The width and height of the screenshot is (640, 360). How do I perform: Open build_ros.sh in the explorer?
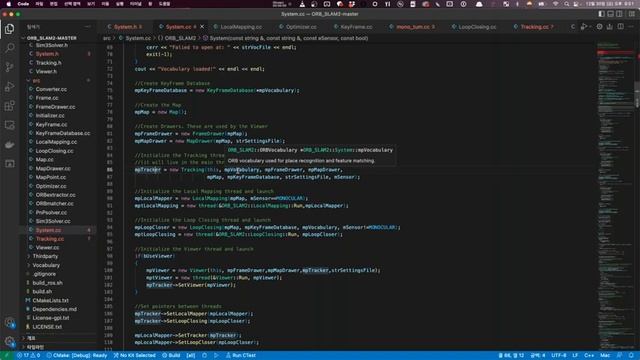[x=47, y=283]
